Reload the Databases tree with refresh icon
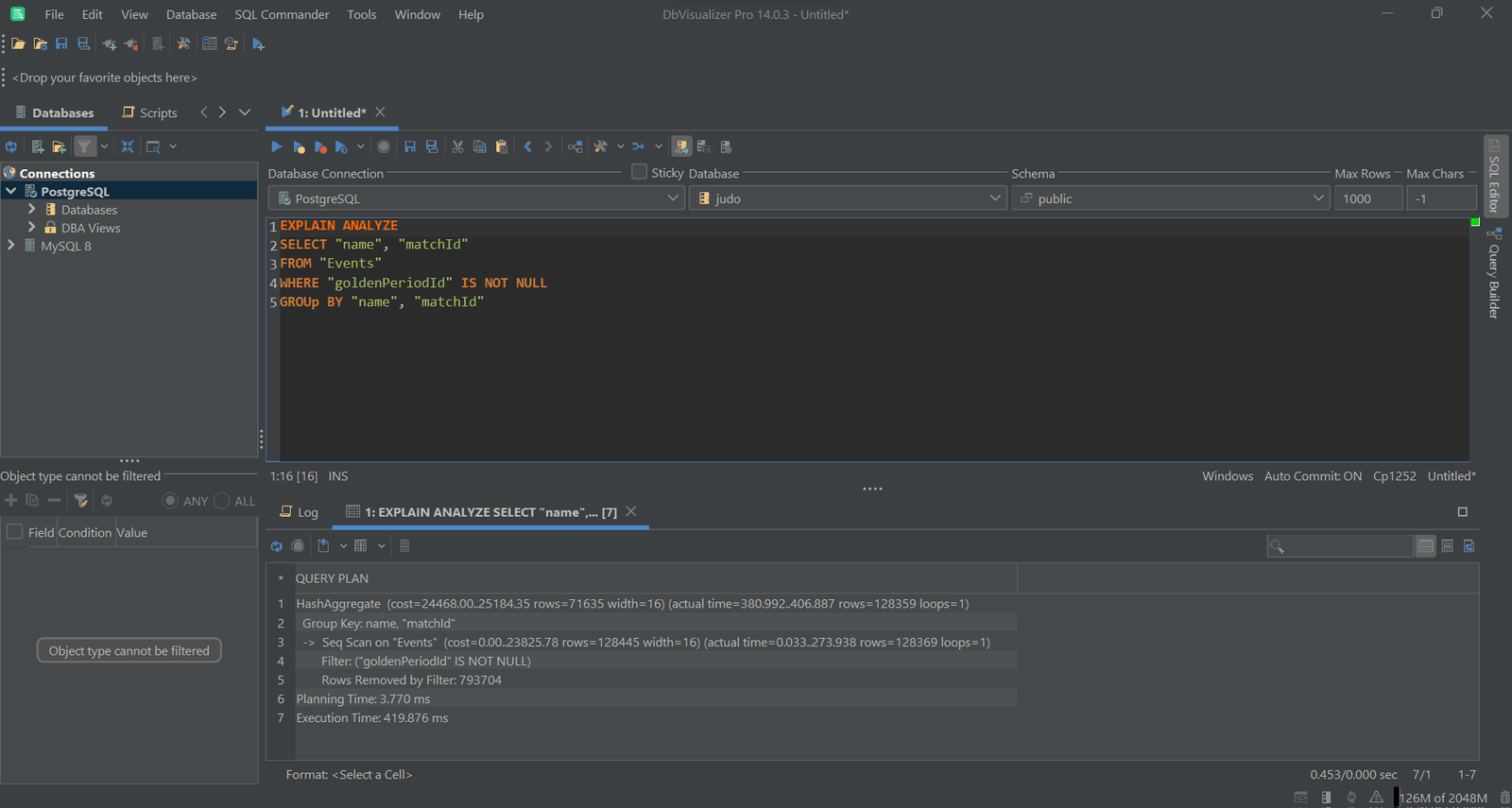Image resolution: width=1512 pixels, height=808 pixels. (x=11, y=146)
